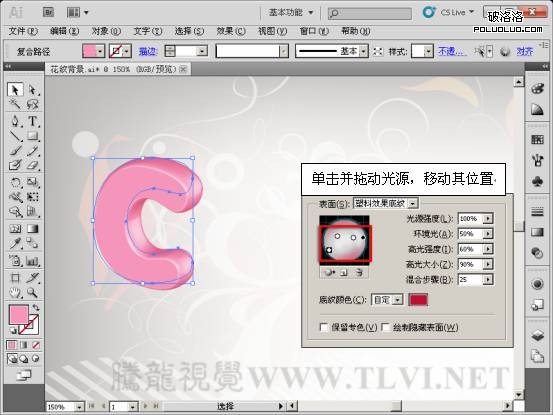Open the 150% zoom level dropdown
The width and height of the screenshot is (553, 415).
tap(79, 407)
